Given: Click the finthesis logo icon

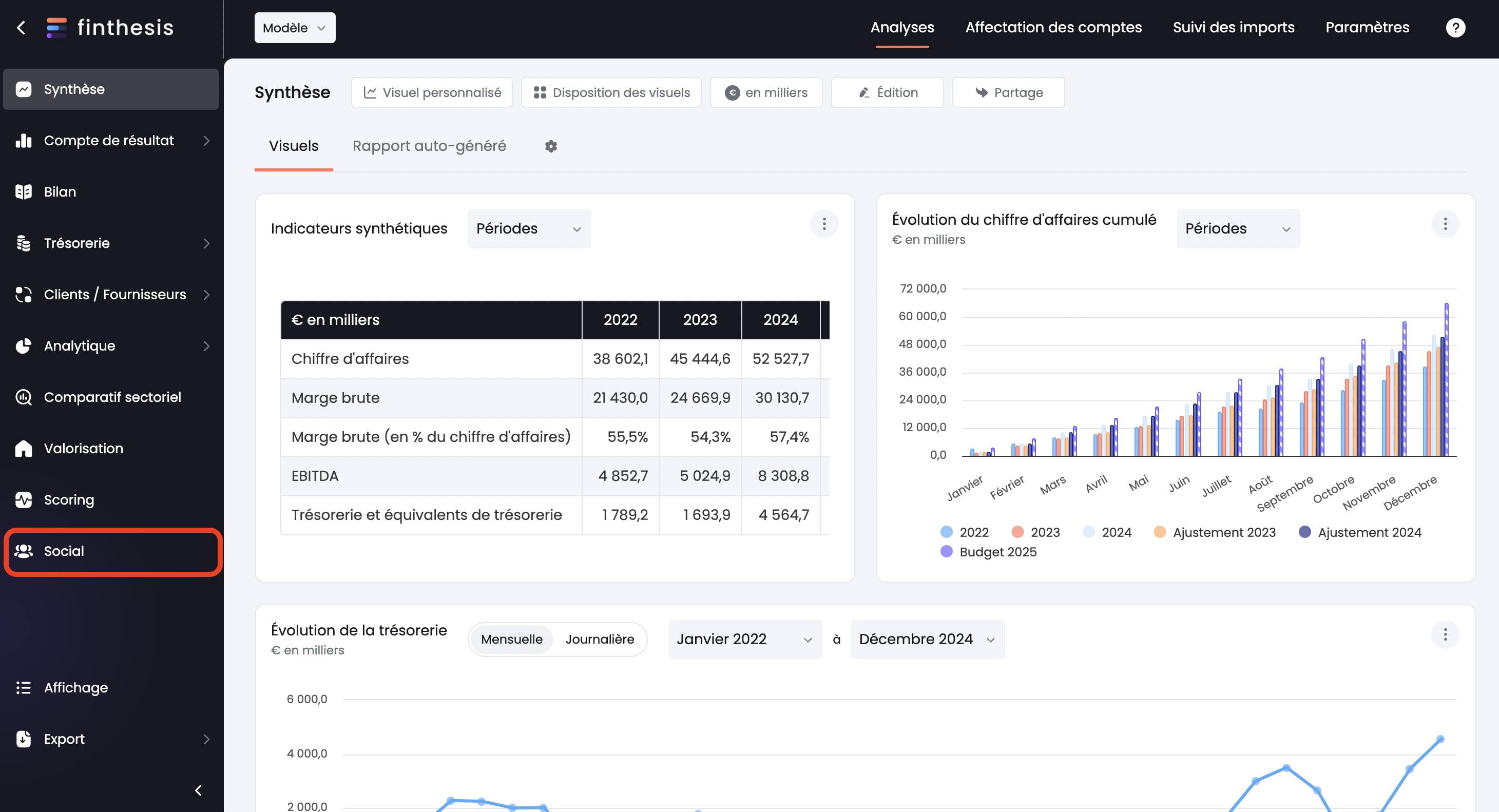Looking at the screenshot, I should [56, 27].
